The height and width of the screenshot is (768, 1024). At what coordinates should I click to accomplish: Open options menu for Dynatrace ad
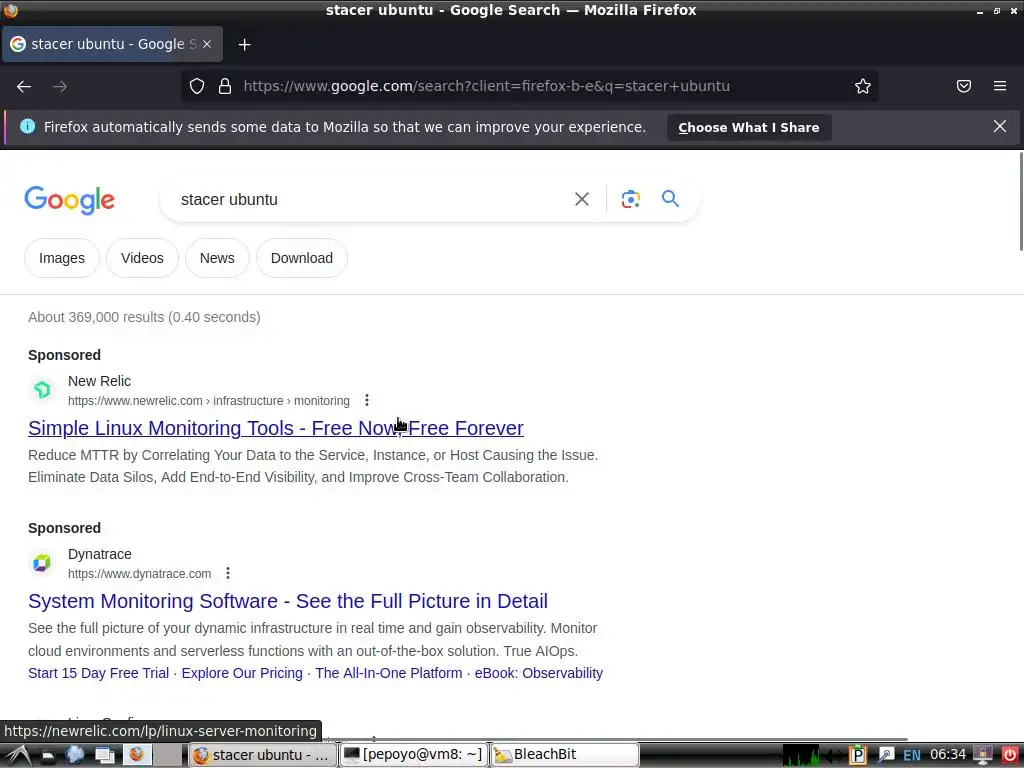pyautogui.click(x=228, y=573)
